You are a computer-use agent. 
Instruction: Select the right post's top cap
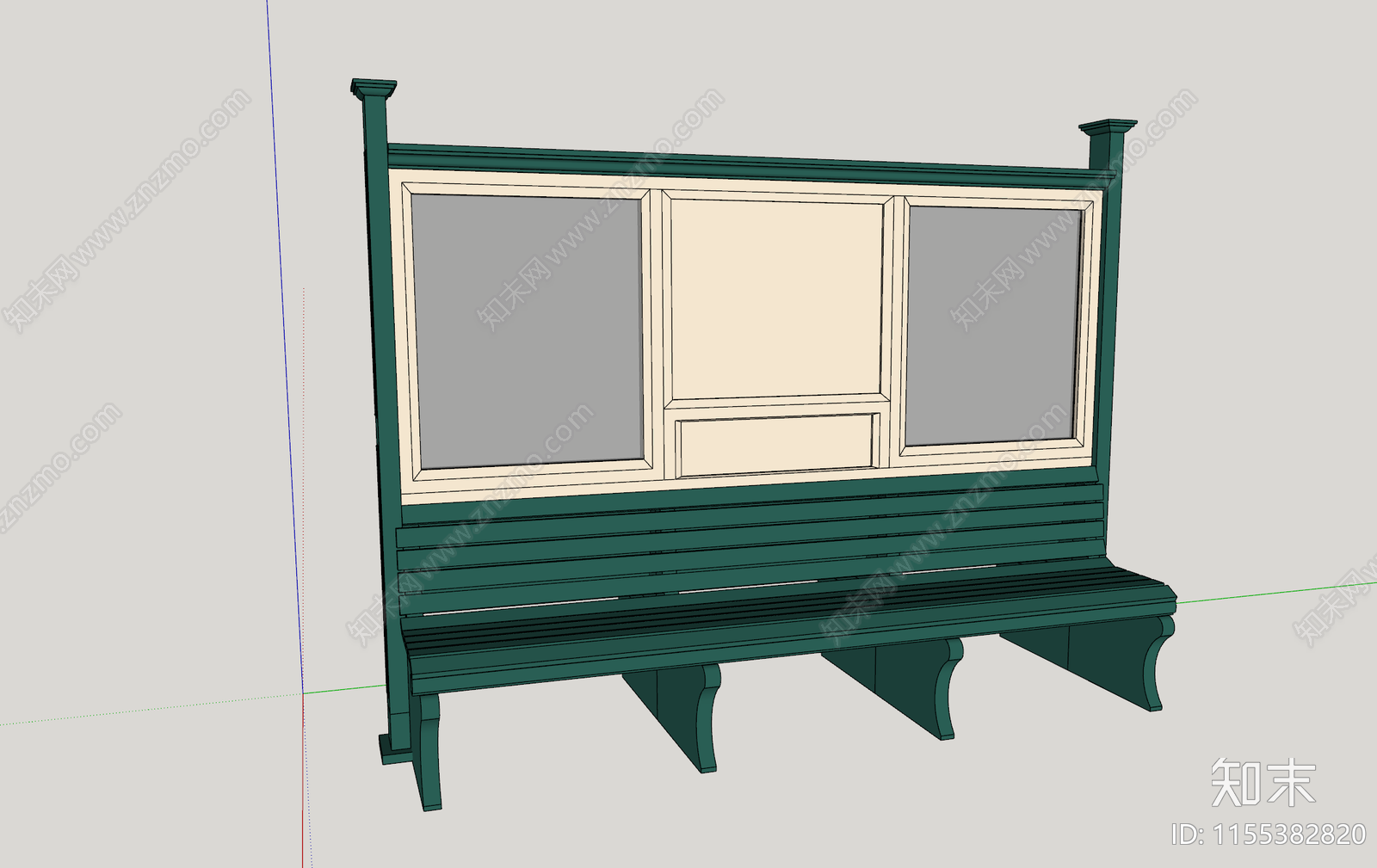coord(1108,128)
